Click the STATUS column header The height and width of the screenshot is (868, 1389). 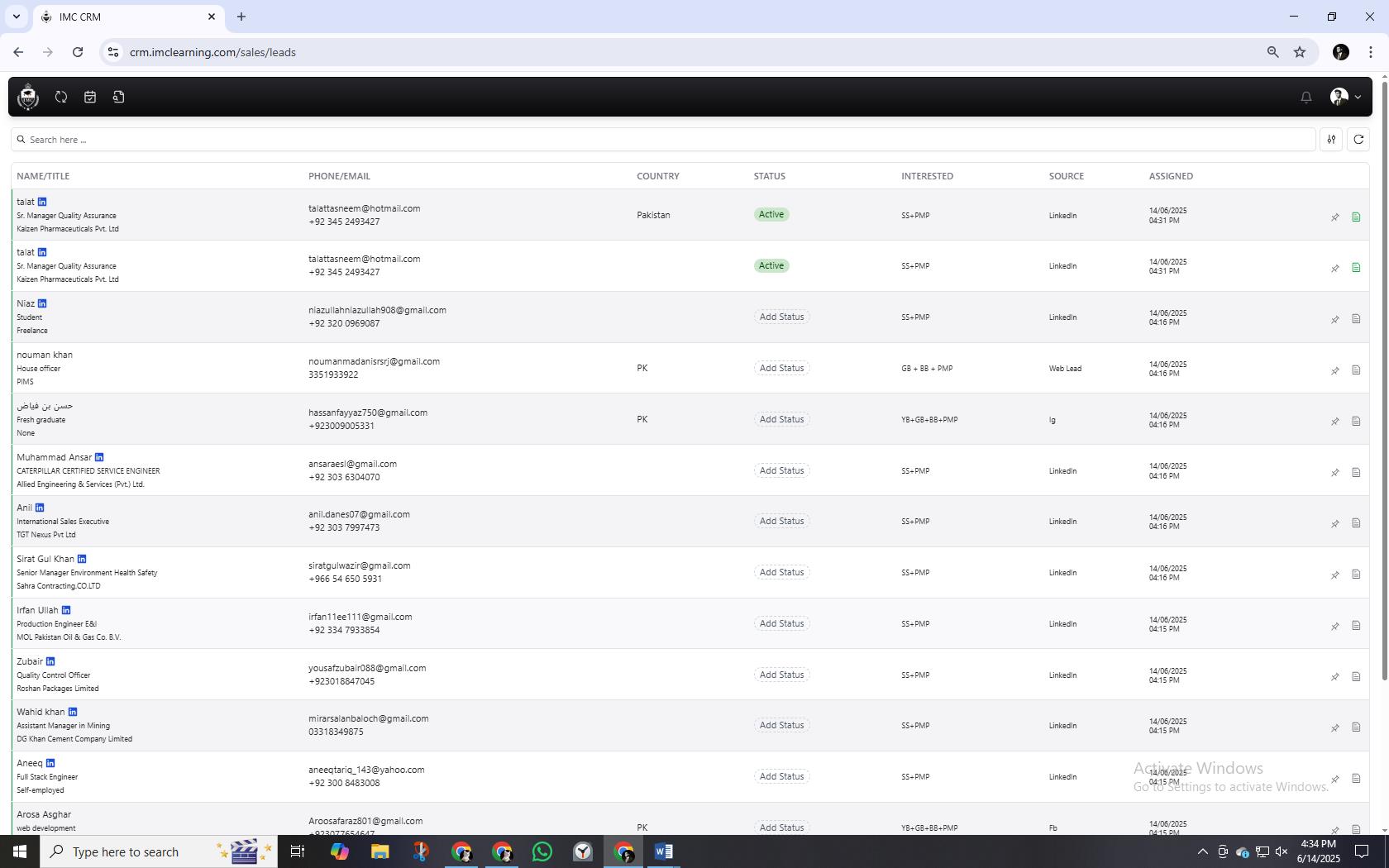point(770,176)
